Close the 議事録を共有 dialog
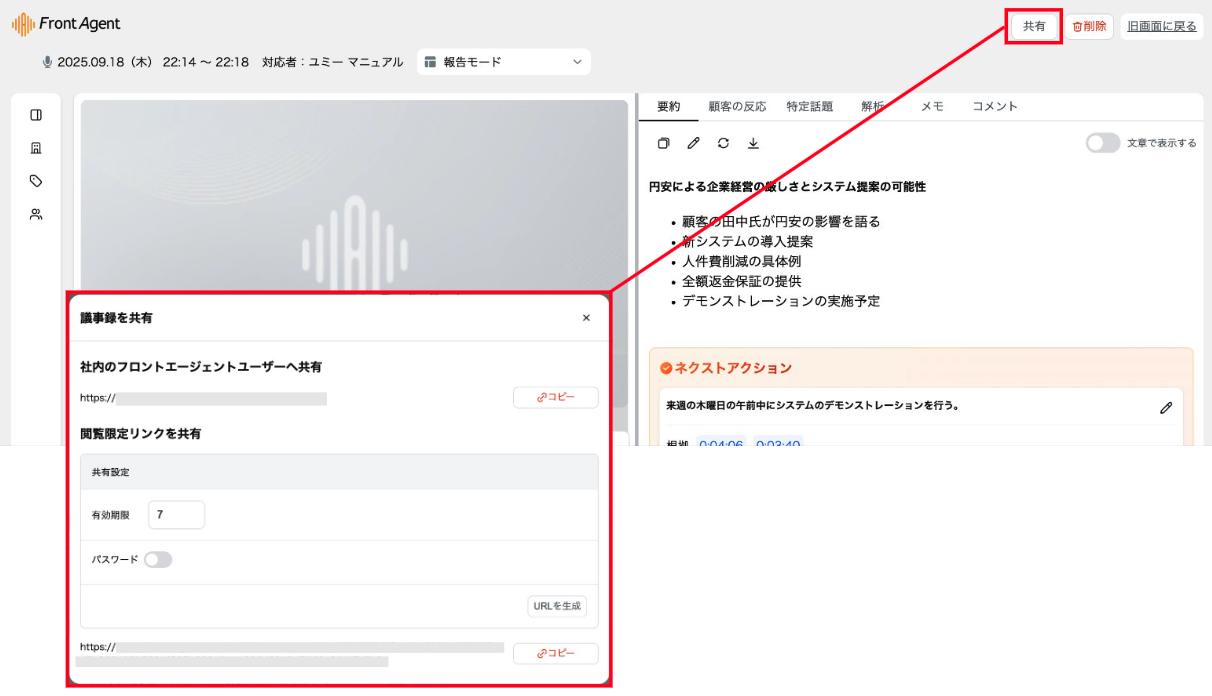 point(586,318)
